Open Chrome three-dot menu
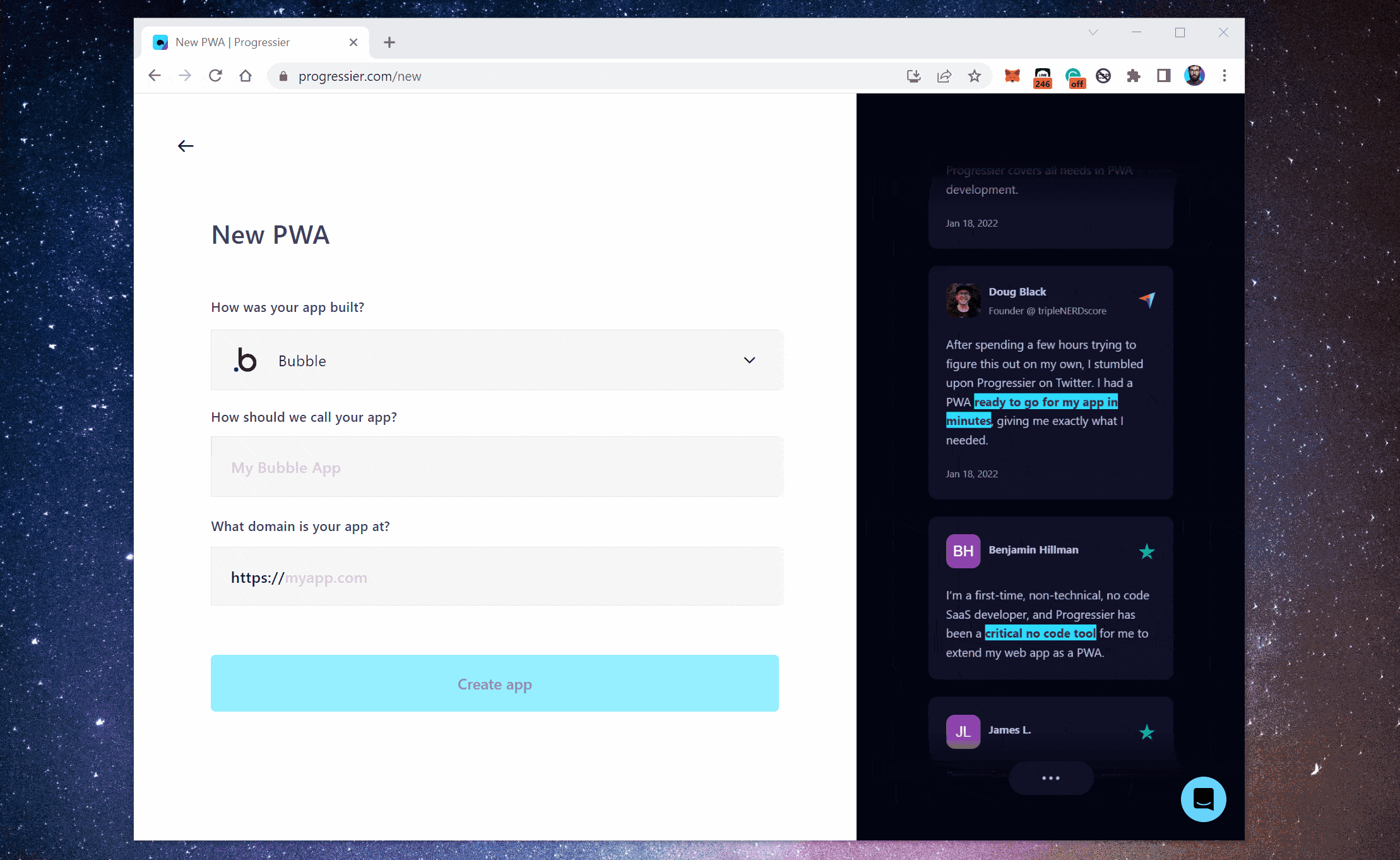This screenshot has width=1400, height=860. [x=1225, y=76]
